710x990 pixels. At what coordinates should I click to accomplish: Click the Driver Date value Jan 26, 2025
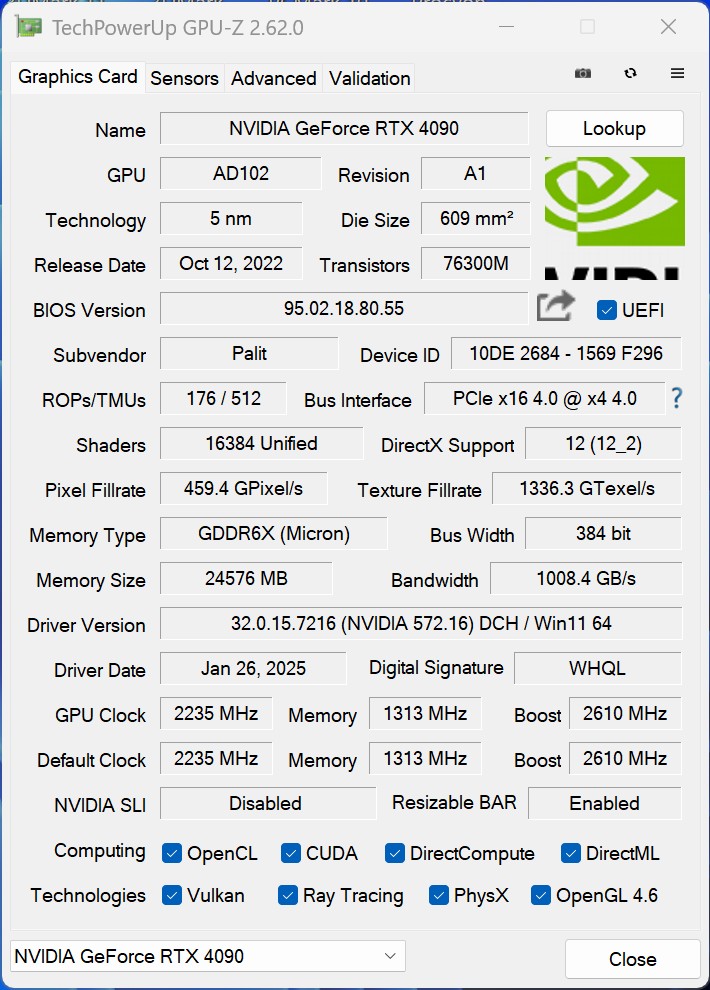[x=253, y=668]
